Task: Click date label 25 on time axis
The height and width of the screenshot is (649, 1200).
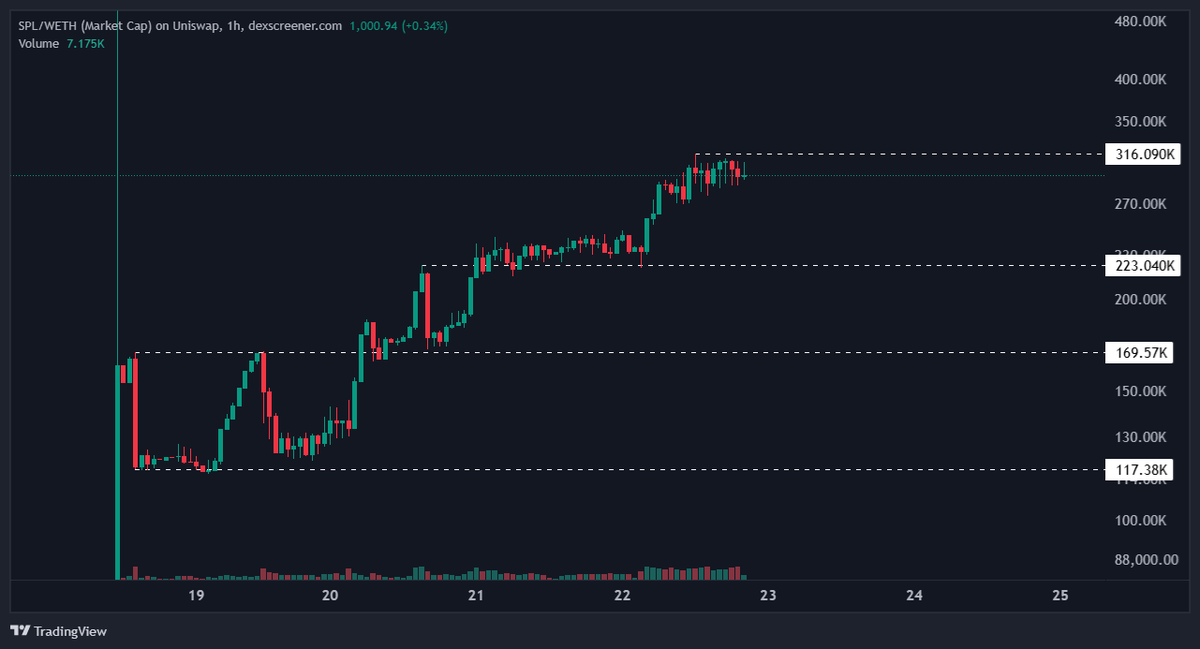Action: point(1061,596)
